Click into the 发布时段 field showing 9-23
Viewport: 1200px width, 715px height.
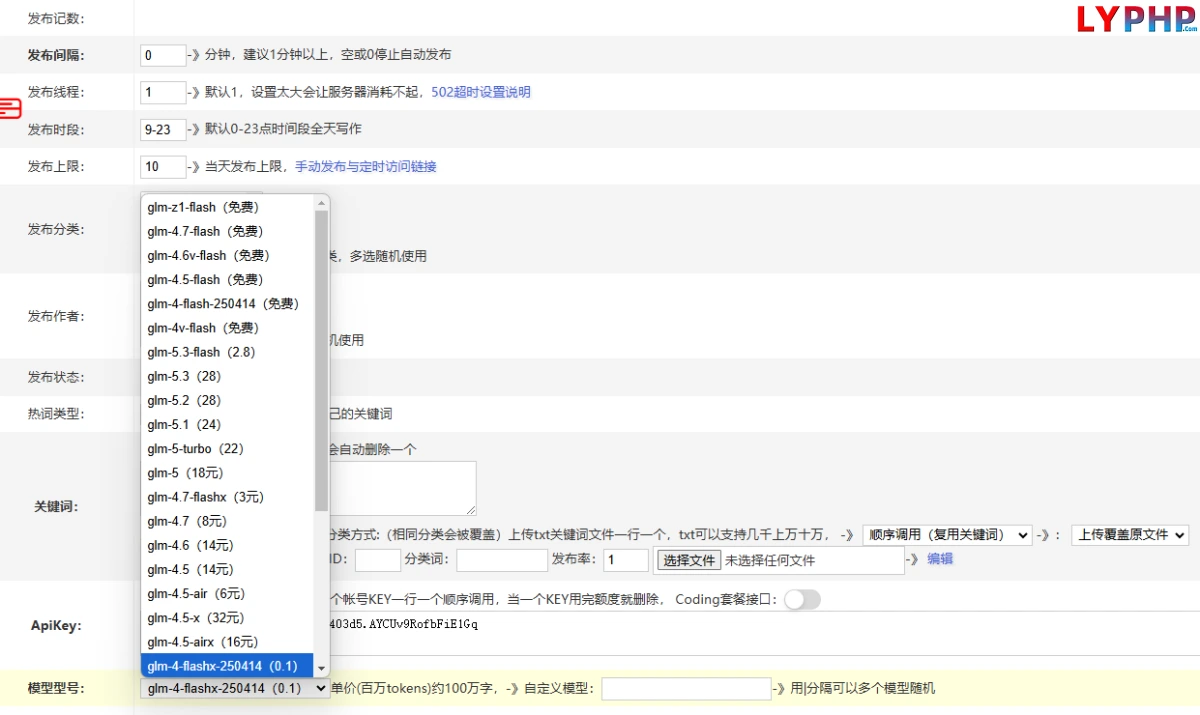click(x=164, y=129)
